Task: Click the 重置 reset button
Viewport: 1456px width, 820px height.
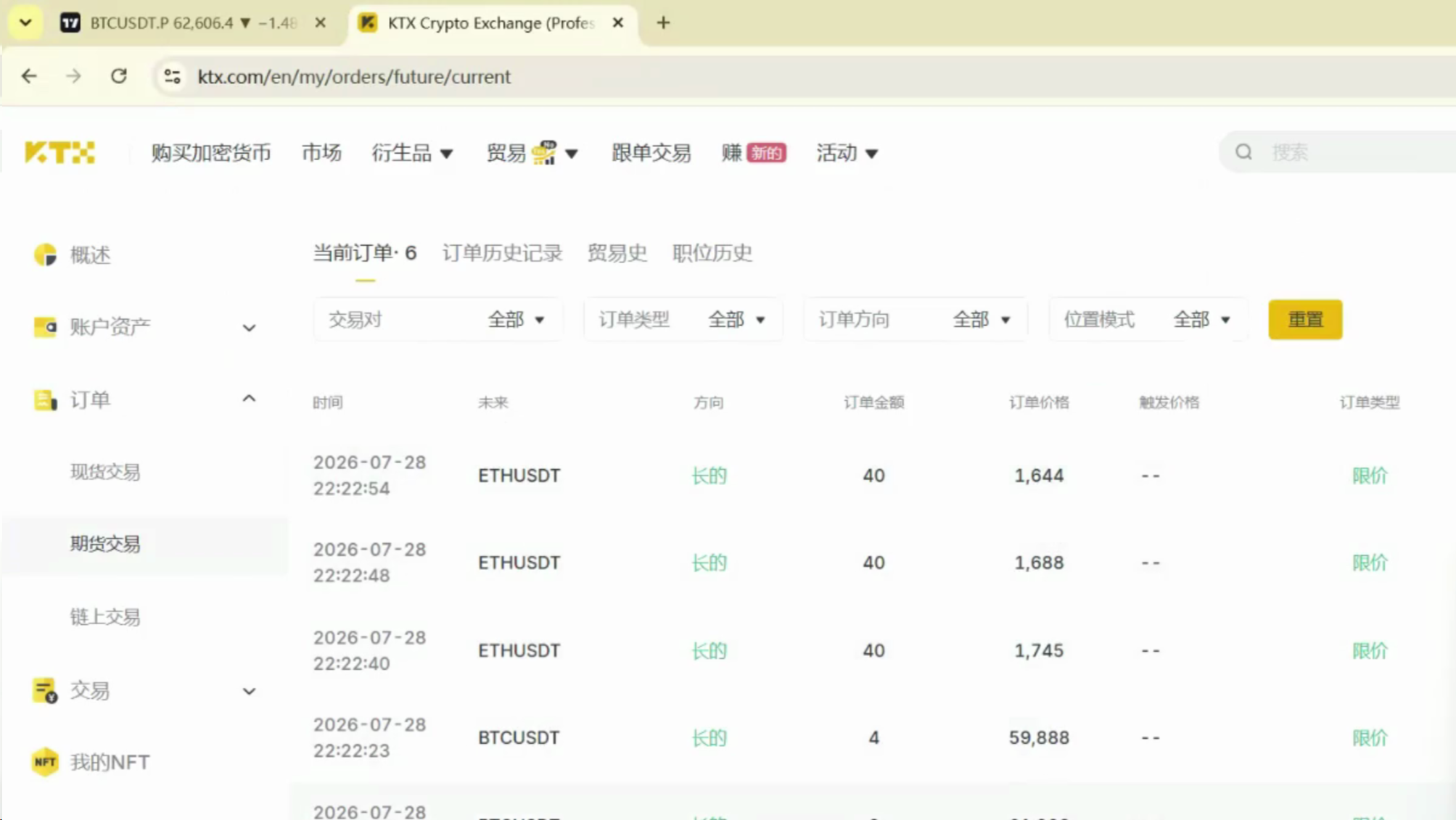Action: coord(1305,320)
